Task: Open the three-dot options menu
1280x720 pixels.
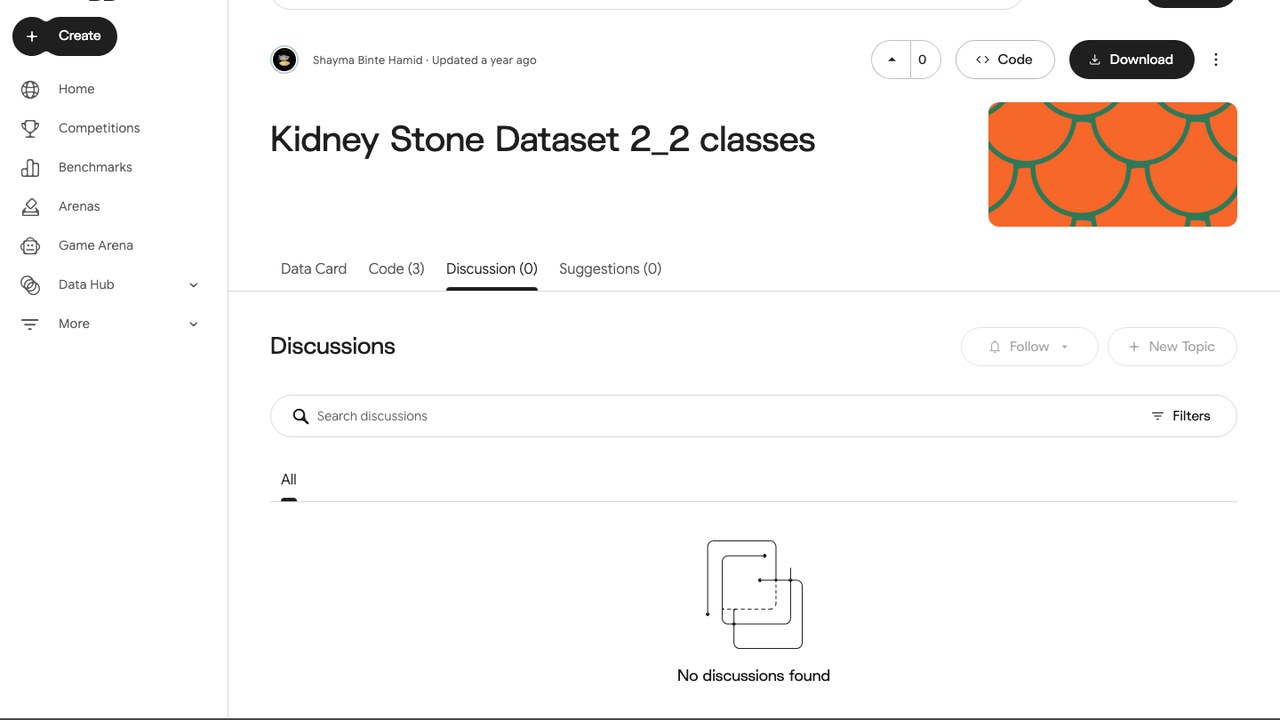Action: 1216,60
